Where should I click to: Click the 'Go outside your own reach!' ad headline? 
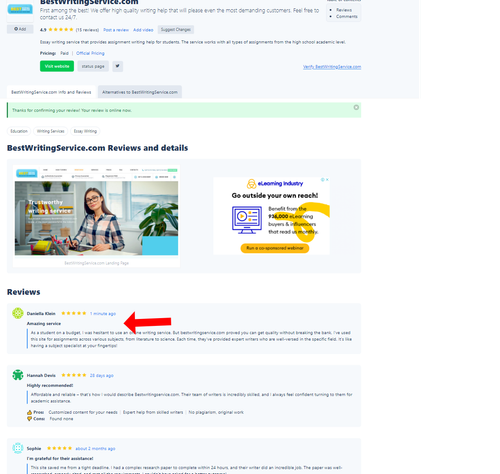pos(275,196)
